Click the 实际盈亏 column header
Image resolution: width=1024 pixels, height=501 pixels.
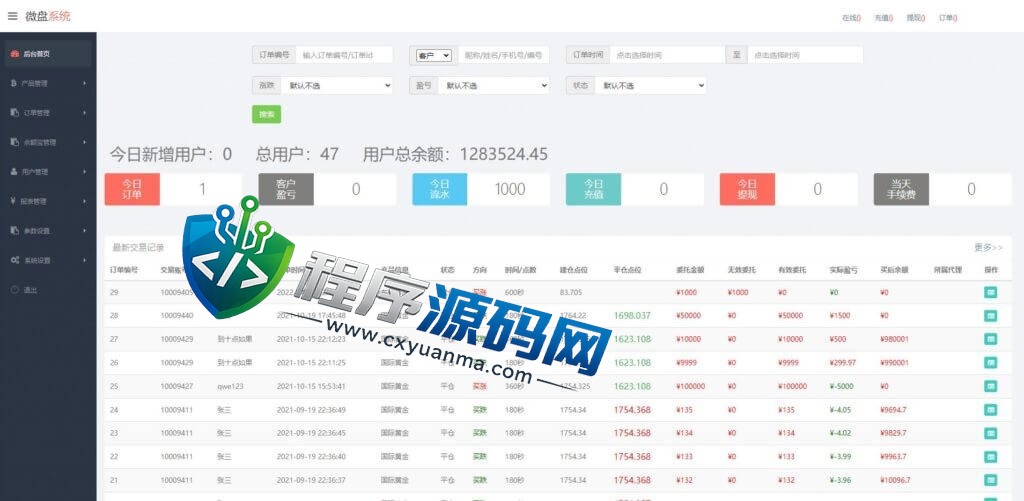[844, 270]
